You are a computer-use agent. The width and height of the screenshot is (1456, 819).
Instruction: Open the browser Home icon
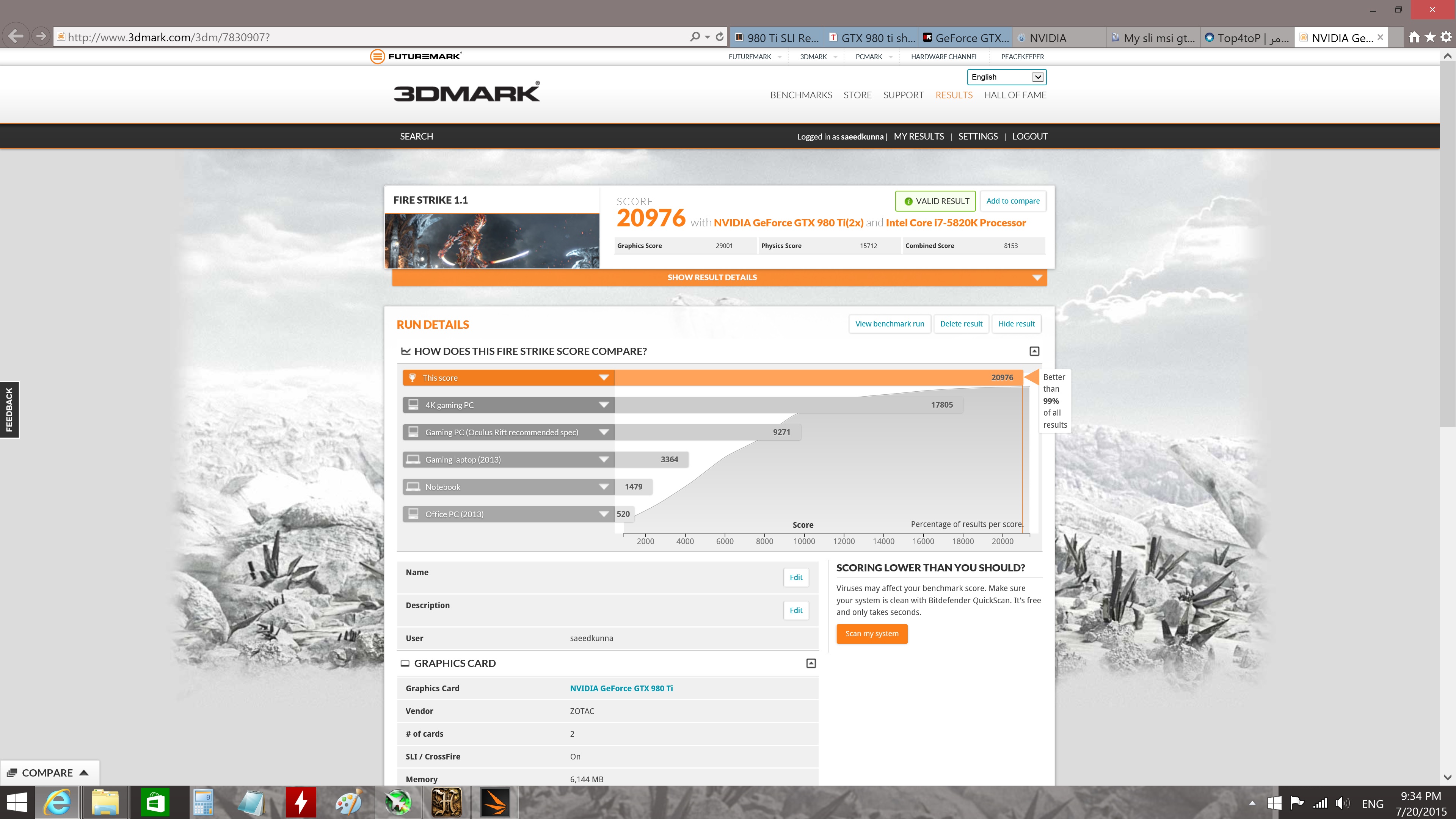coord(1414,37)
